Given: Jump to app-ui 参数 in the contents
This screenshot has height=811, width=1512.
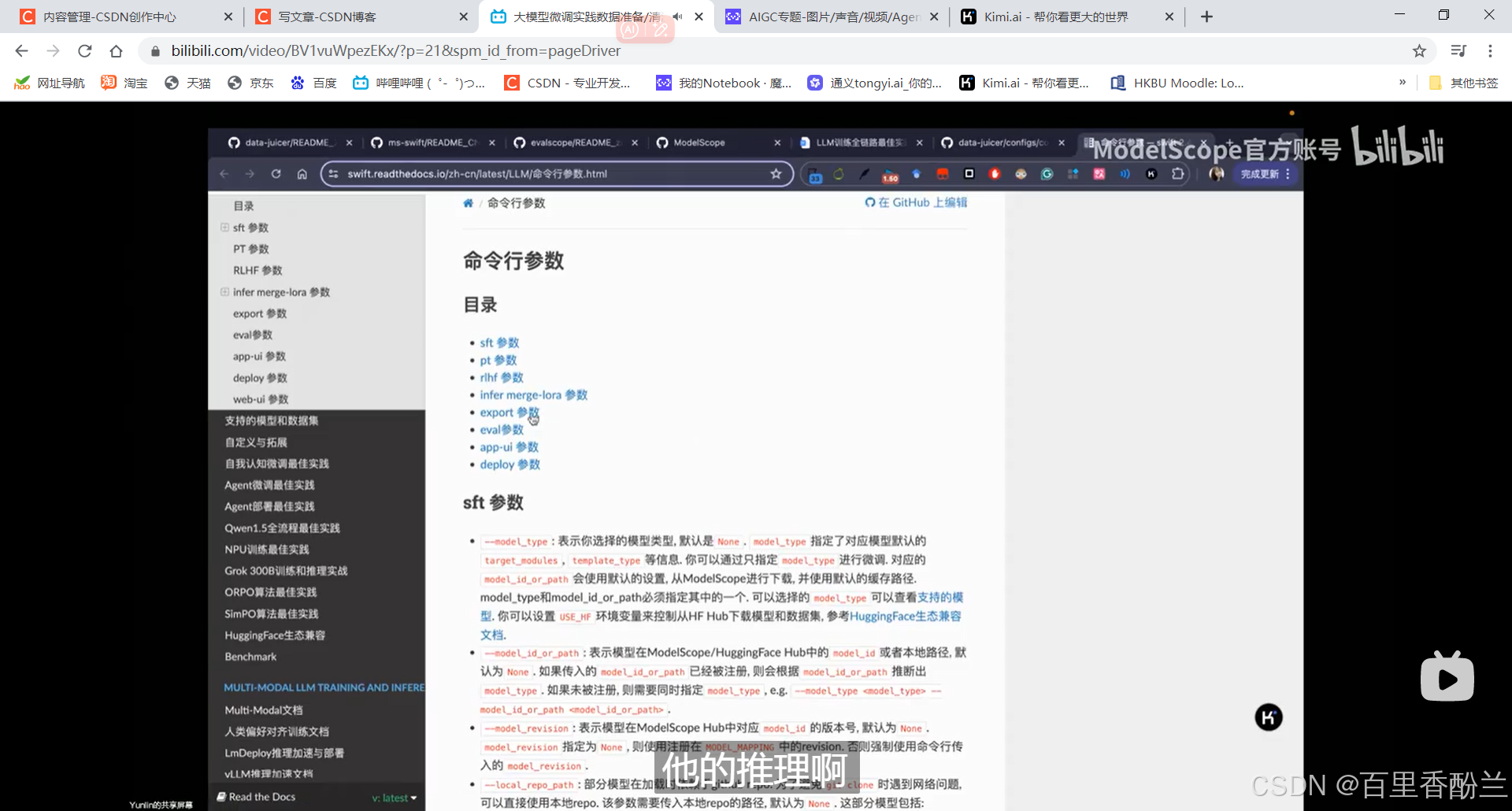Looking at the screenshot, I should click(509, 446).
